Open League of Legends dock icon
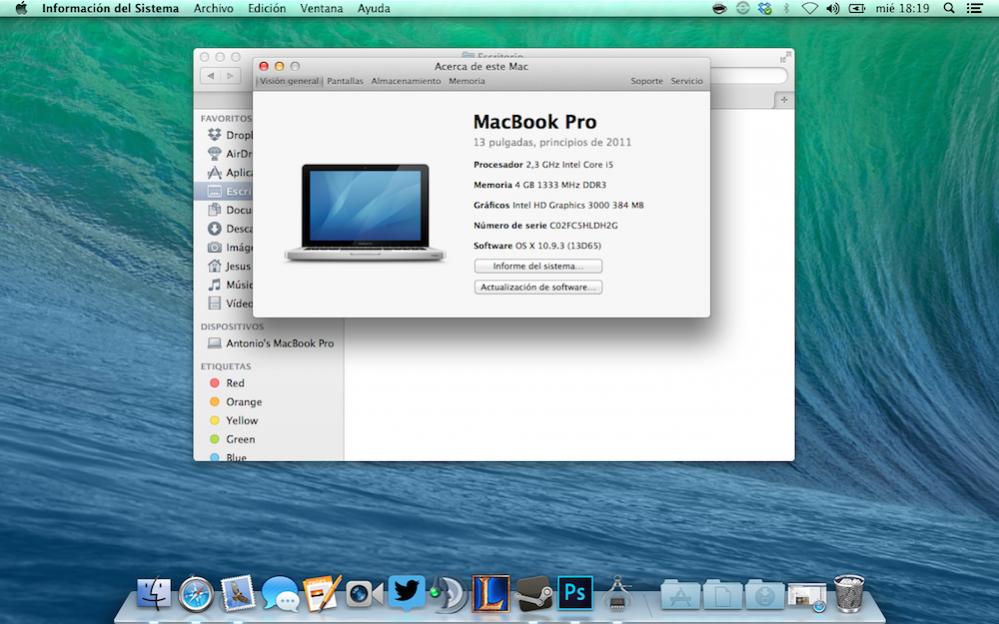The image size is (999, 624). (490, 594)
